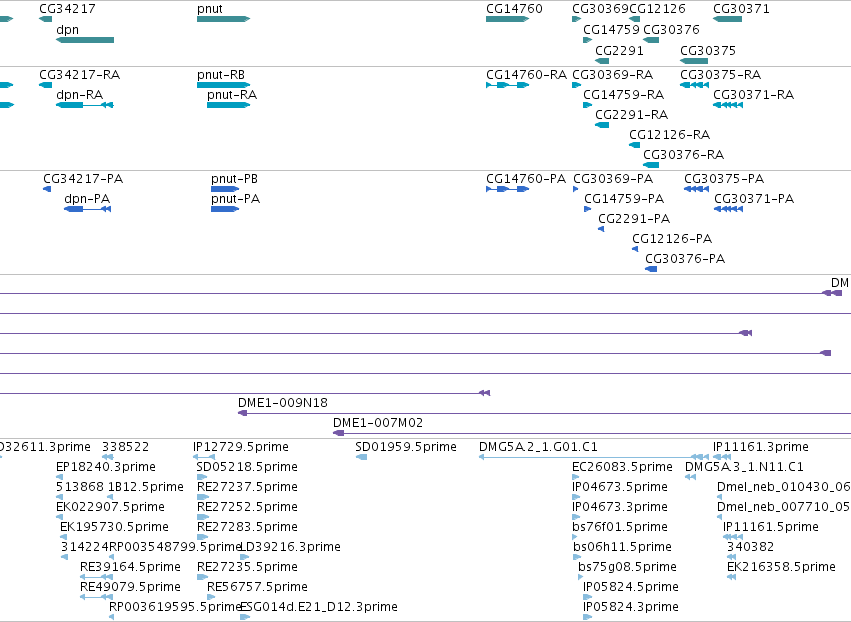This screenshot has height=622, width=851.
Task: Select the 338522 feature label
Action: click(x=125, y=447)
